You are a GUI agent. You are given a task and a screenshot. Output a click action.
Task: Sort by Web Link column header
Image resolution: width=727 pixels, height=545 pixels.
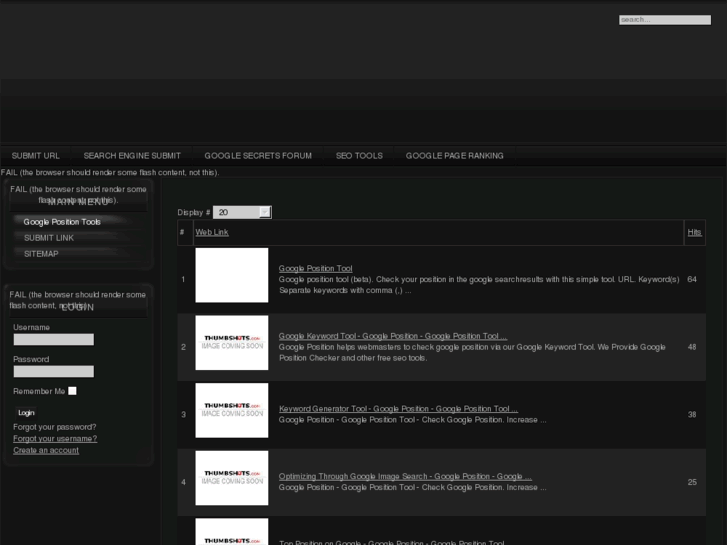click(212, 232)
